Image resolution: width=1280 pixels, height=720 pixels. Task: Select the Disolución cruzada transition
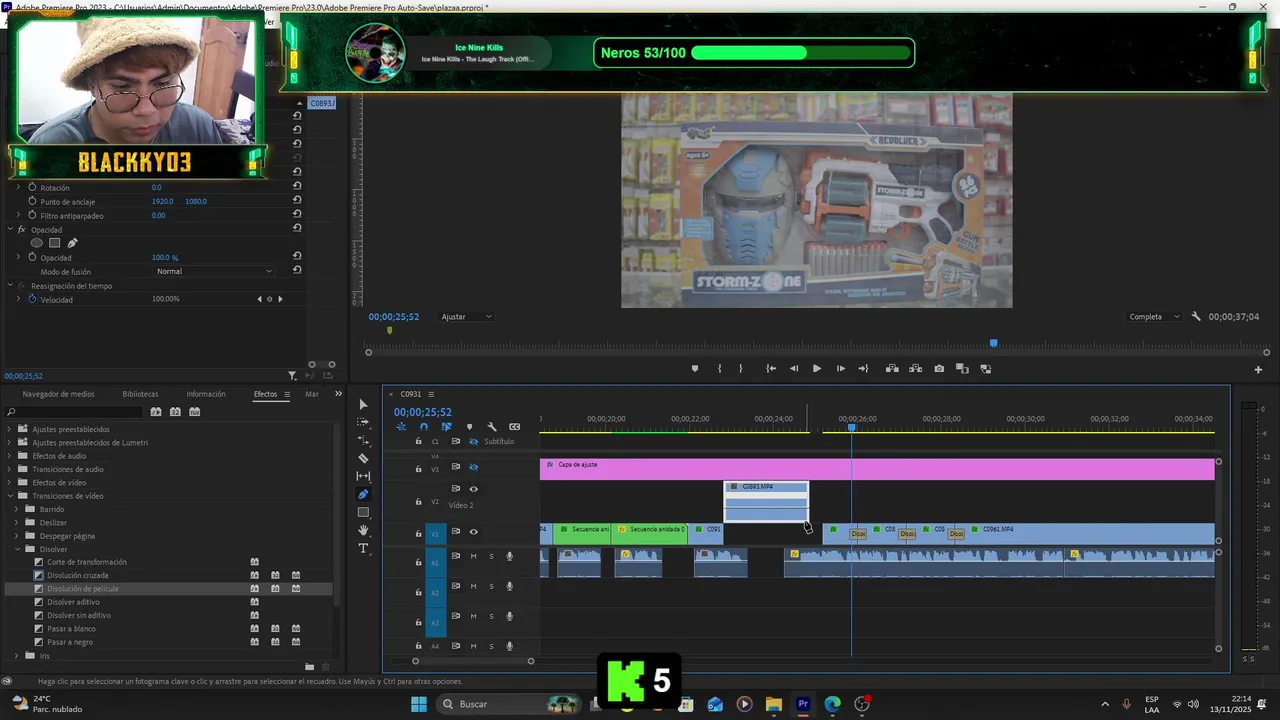[x=77, y=576]
